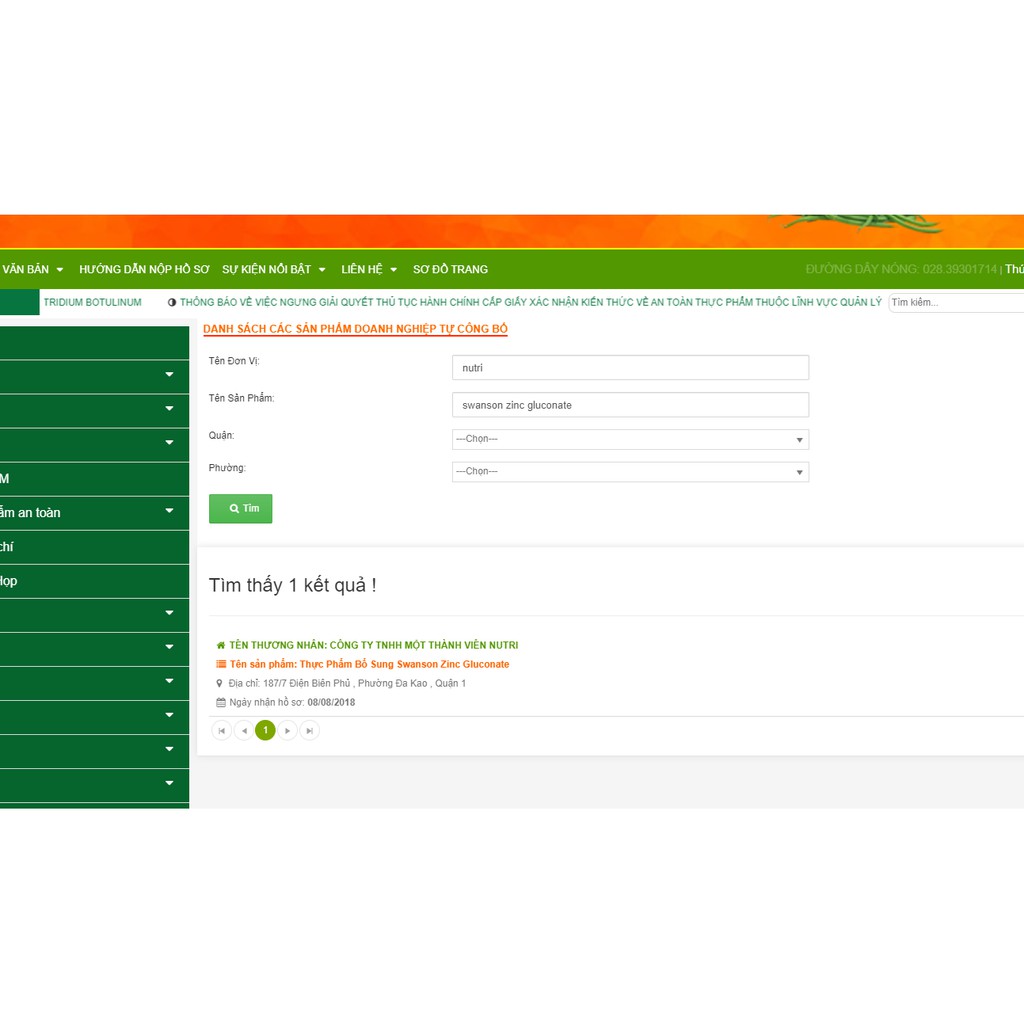This screenshot has width=1024, height=1024.
Task: Go to last results page
Action: [x=310, y=731]
